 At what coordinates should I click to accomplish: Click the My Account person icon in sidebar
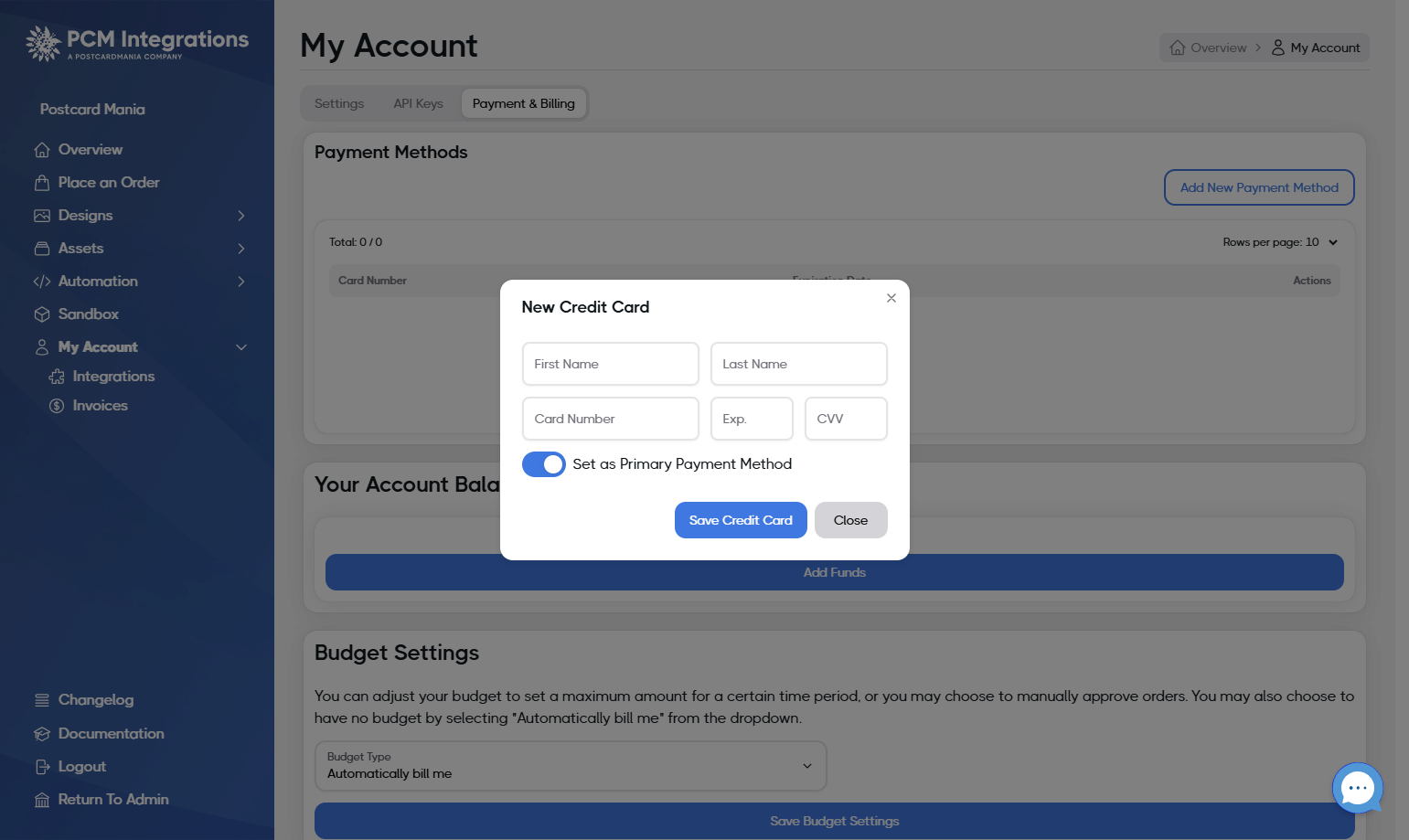coord(42,347)
